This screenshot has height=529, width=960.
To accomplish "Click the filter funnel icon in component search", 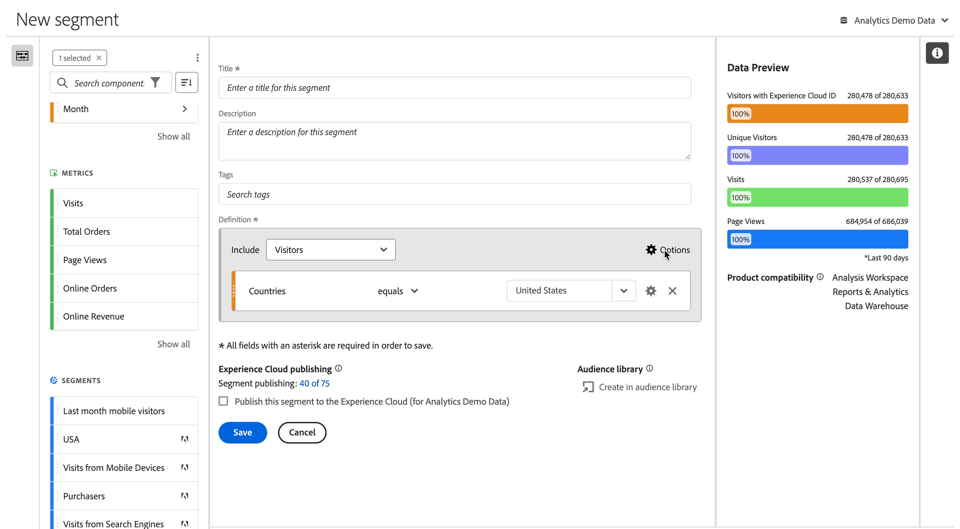I will point(156,83).
